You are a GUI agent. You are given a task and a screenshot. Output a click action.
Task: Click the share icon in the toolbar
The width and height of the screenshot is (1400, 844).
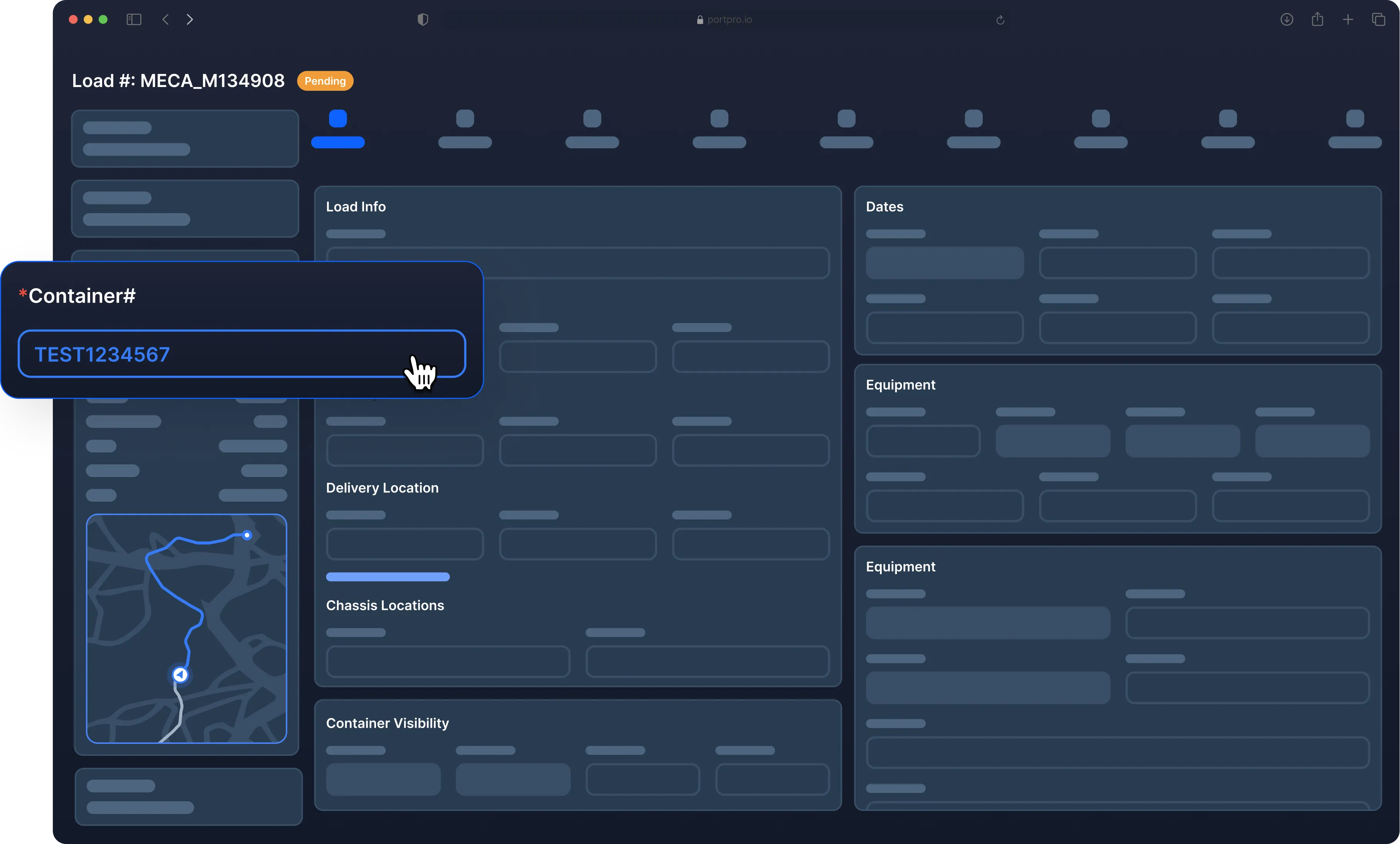(1317, 20)
